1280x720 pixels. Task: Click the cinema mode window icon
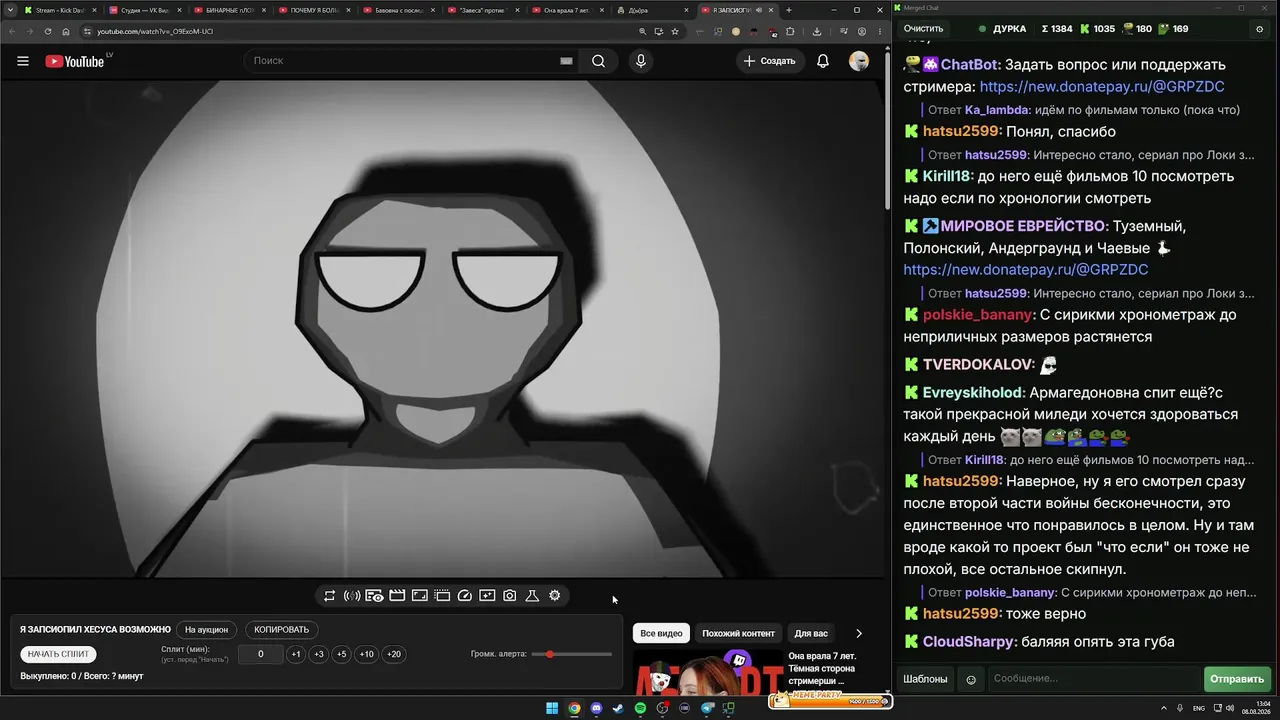442,596
